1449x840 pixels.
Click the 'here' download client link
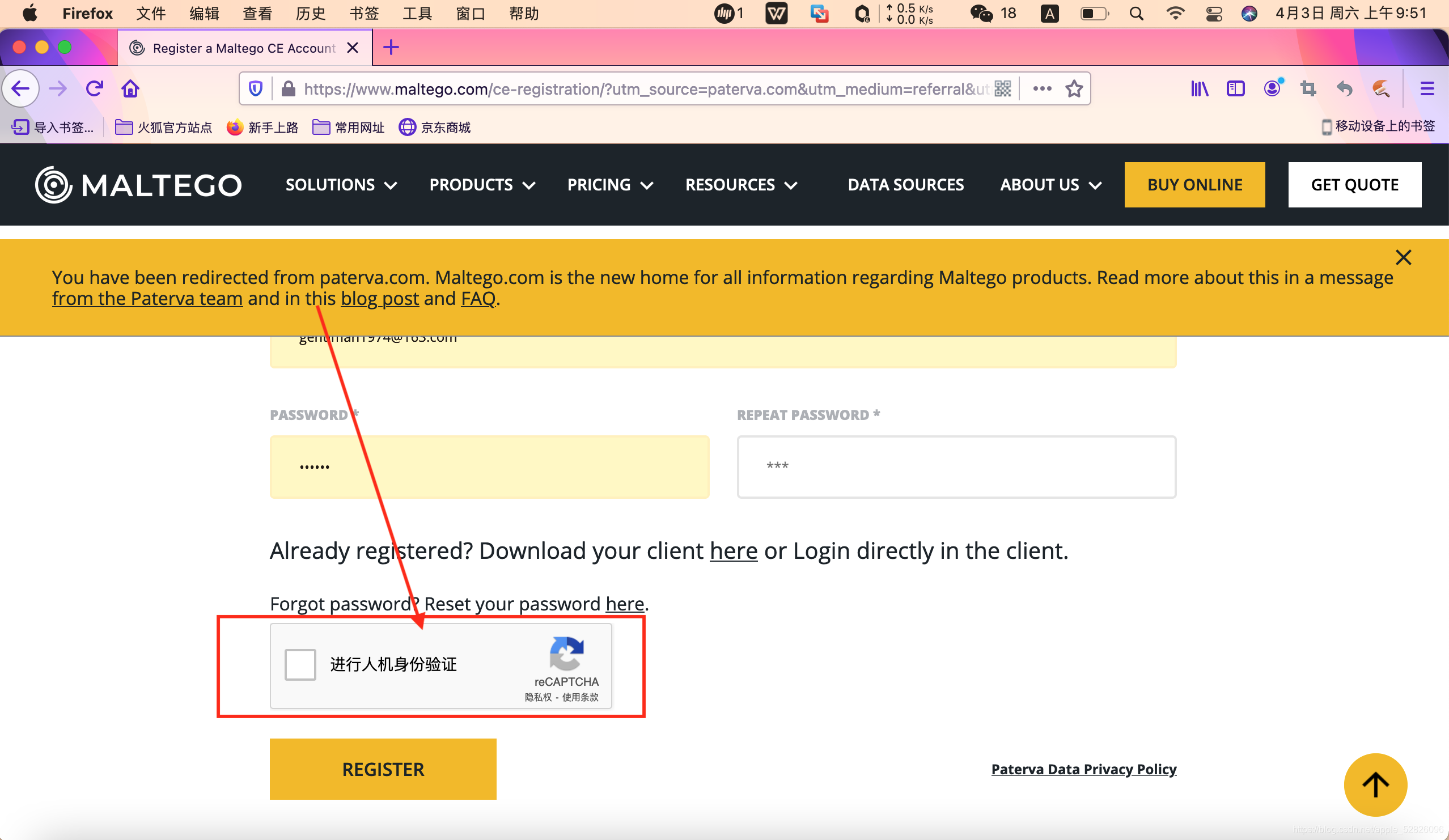point(733,550)
